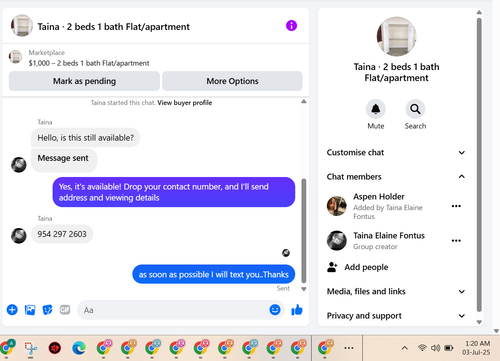
Task: Open the emoji picker in message box
Action: tap(275, 310)
